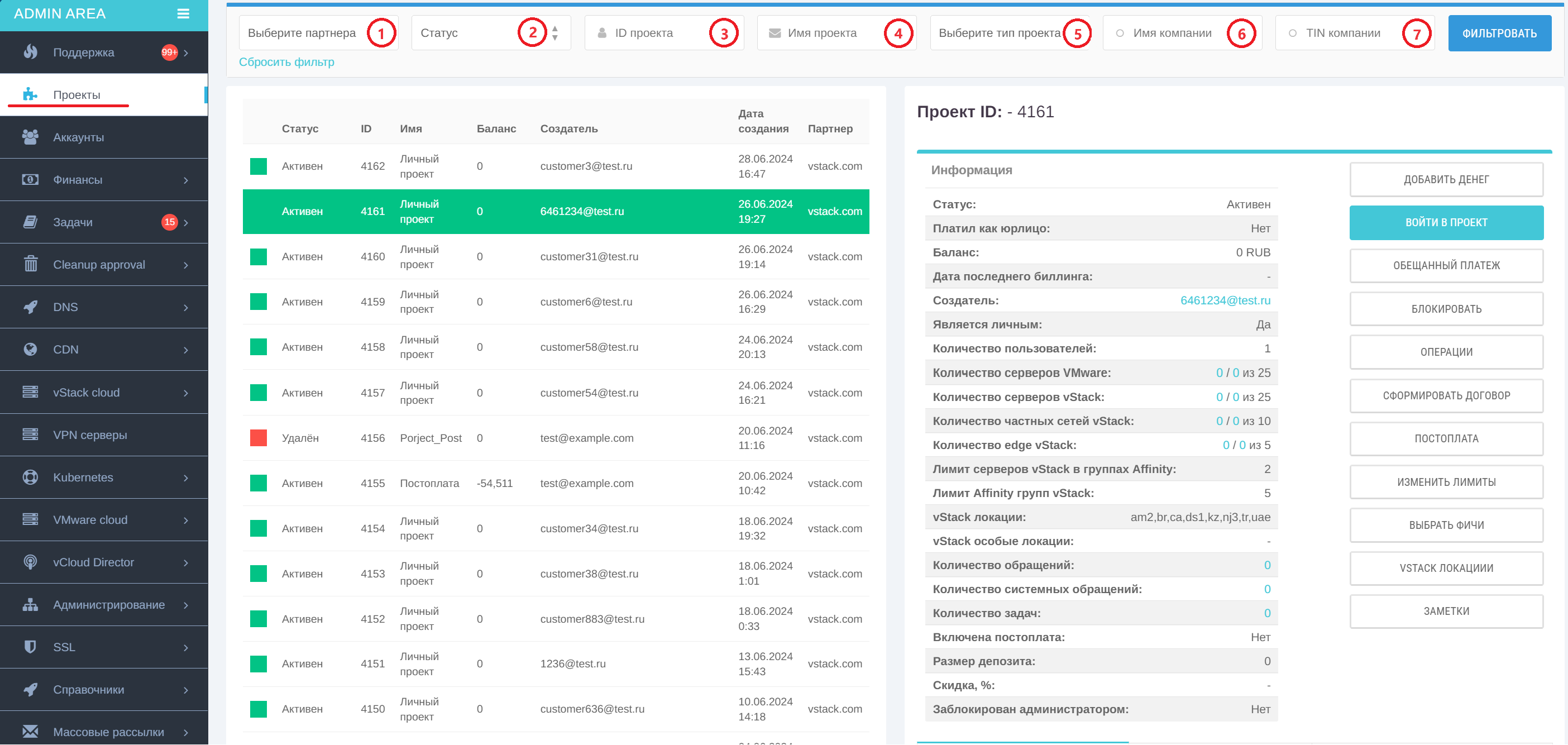
Task: Click red status square of project 4156
Action: 258,438
